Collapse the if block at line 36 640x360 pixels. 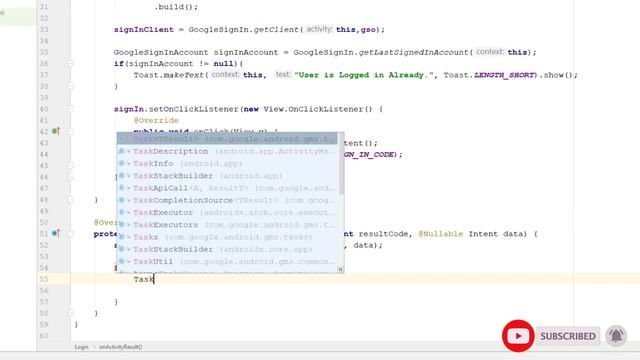pos(70,64)
